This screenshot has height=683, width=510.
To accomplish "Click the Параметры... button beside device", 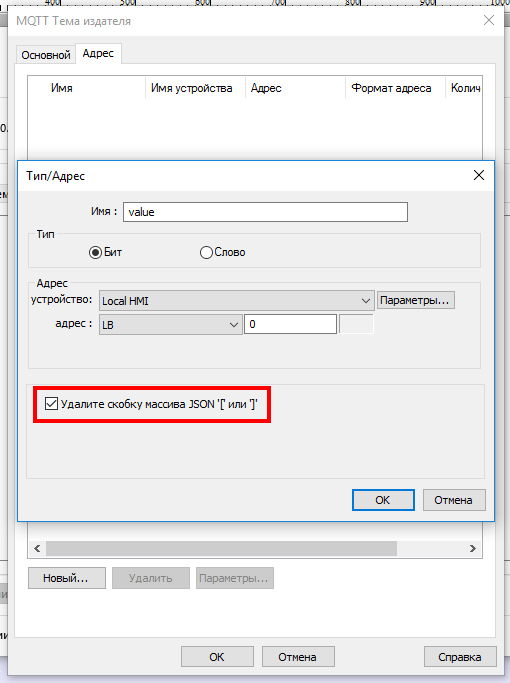I will tap(415, 300).
